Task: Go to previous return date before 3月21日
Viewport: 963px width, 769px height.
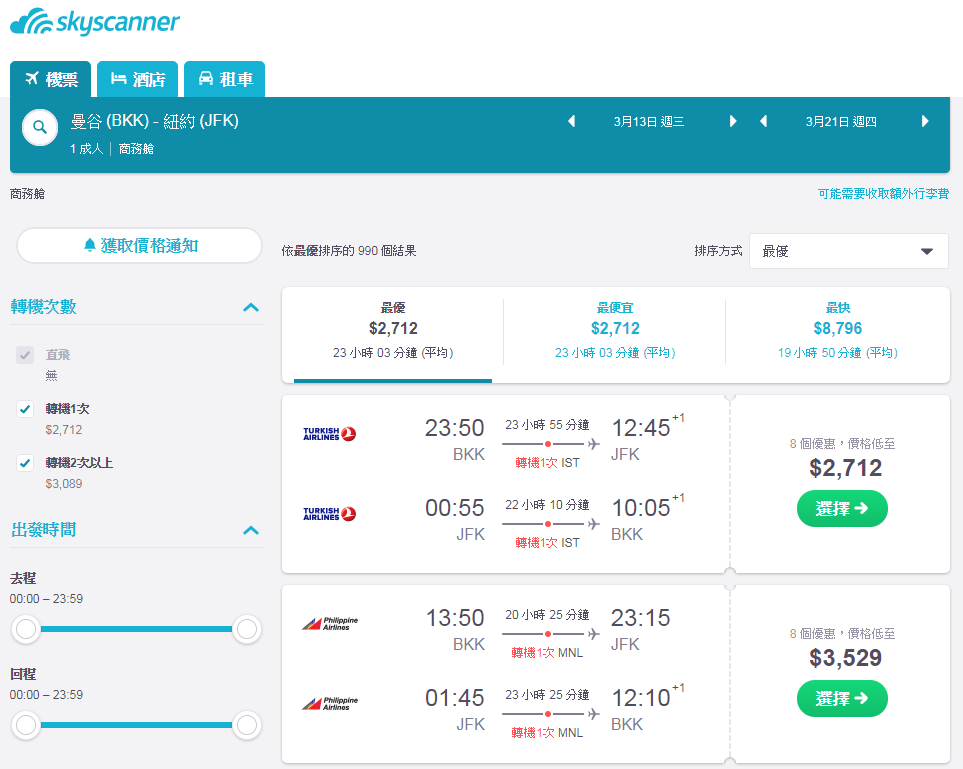Action: [x=763, y=121]
